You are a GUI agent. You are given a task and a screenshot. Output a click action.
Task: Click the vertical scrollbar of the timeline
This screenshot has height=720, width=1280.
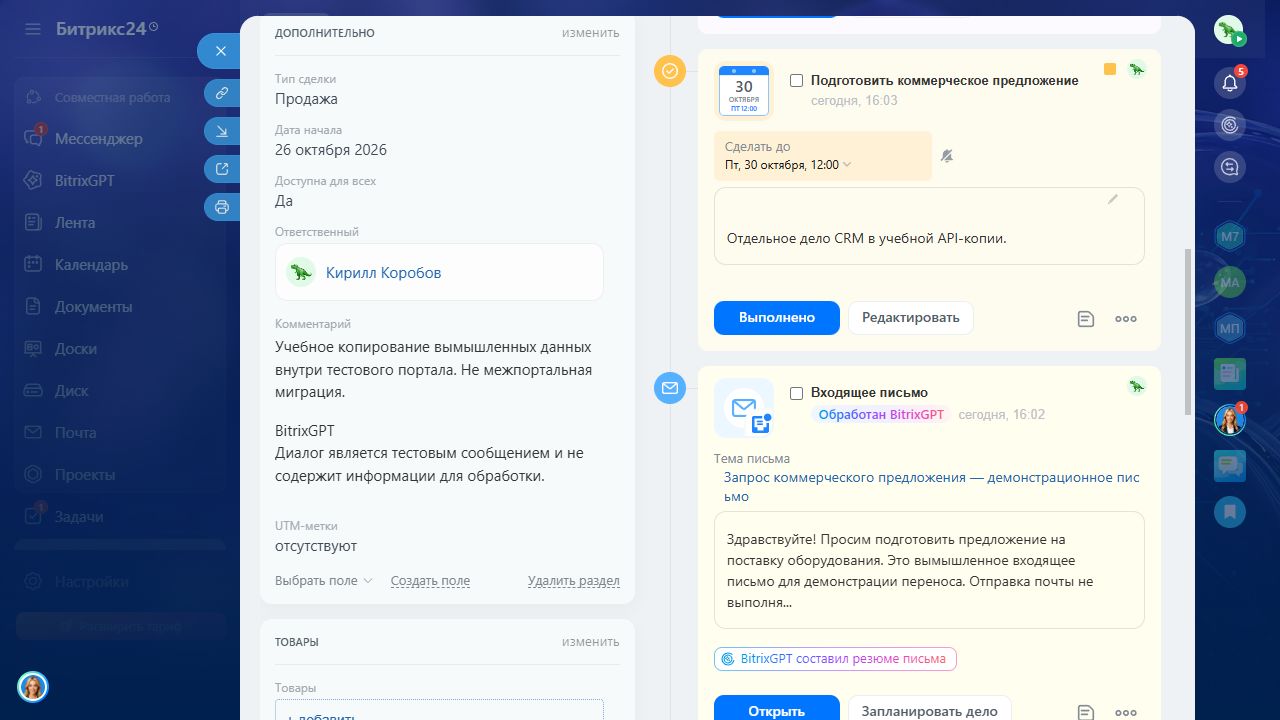1187,332
